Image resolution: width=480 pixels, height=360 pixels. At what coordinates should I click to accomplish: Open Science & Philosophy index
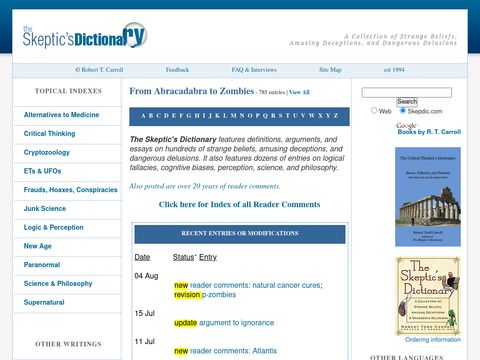58,283
